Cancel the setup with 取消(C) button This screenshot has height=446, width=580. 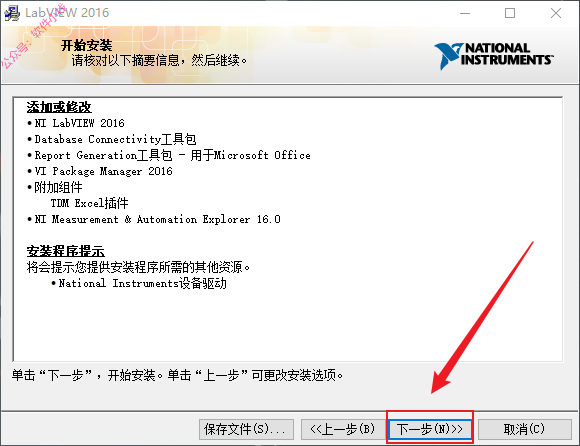525,429
